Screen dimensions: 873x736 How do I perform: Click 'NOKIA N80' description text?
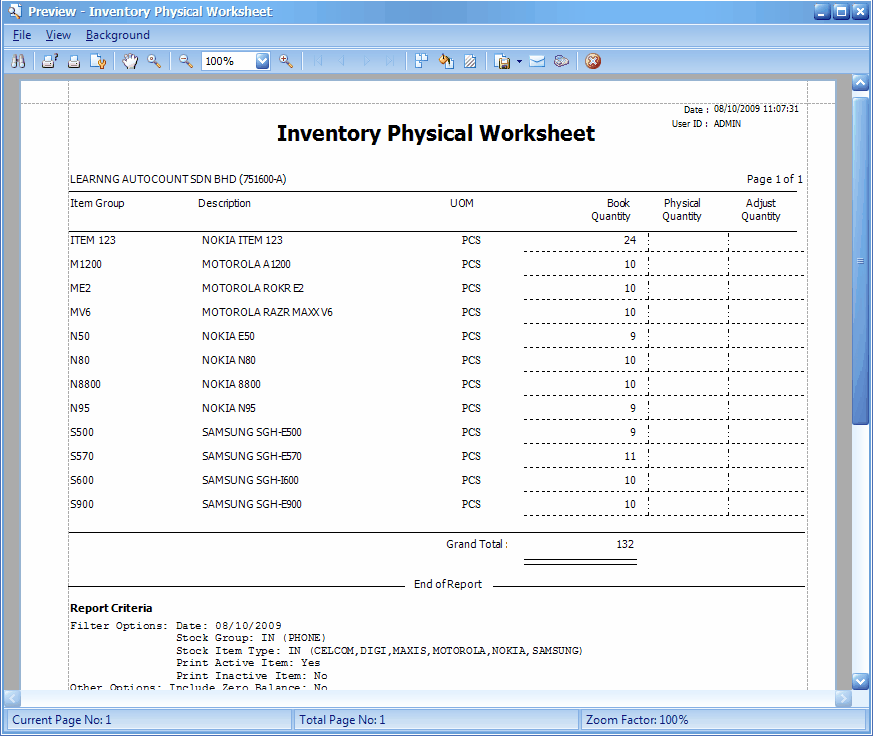(x=229, y=360)
